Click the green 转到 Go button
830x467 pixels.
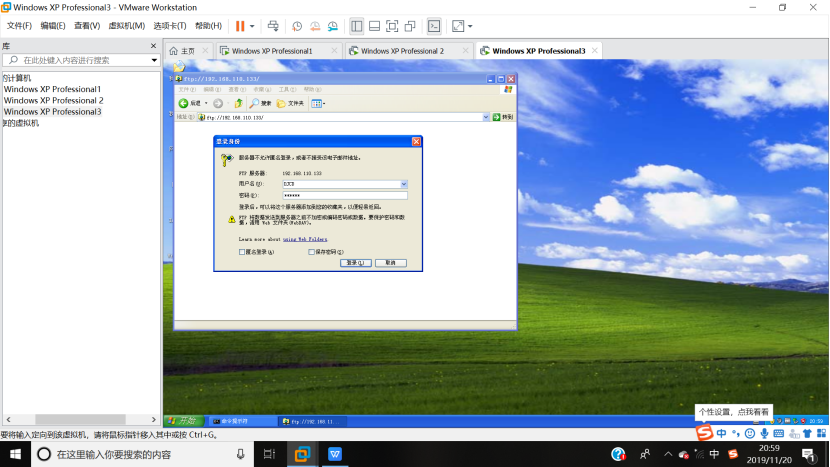point(503,117)
